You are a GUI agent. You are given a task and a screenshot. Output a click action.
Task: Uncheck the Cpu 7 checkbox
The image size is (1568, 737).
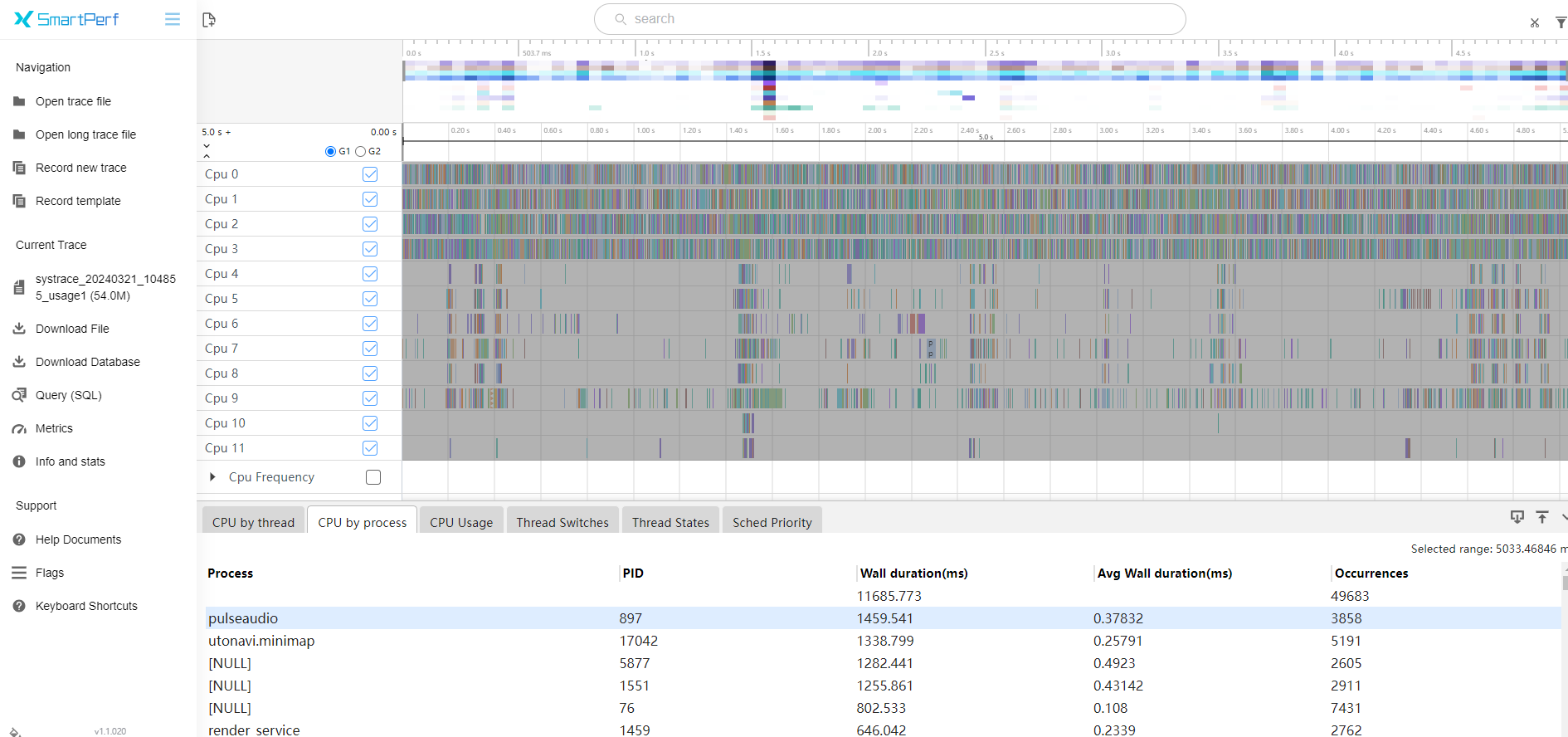coord(370,349)
